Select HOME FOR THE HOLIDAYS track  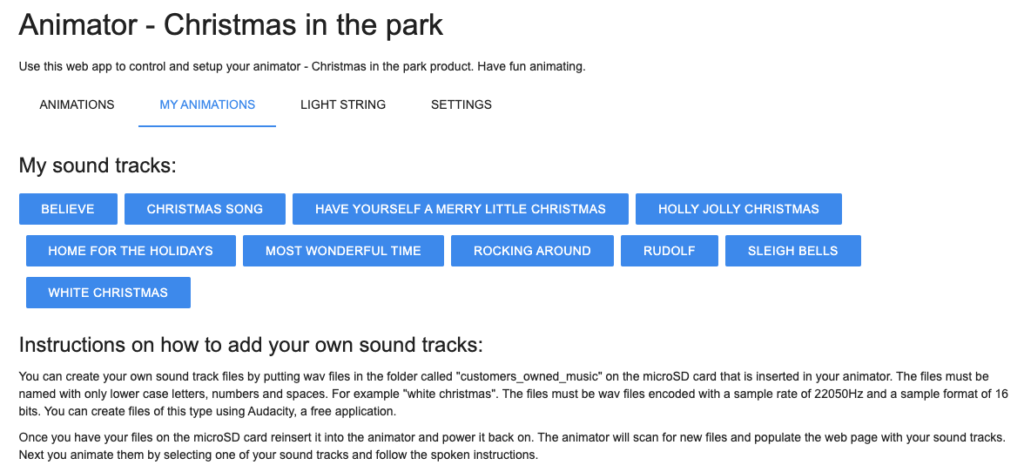pyautogui.click(x=131, y=251)
